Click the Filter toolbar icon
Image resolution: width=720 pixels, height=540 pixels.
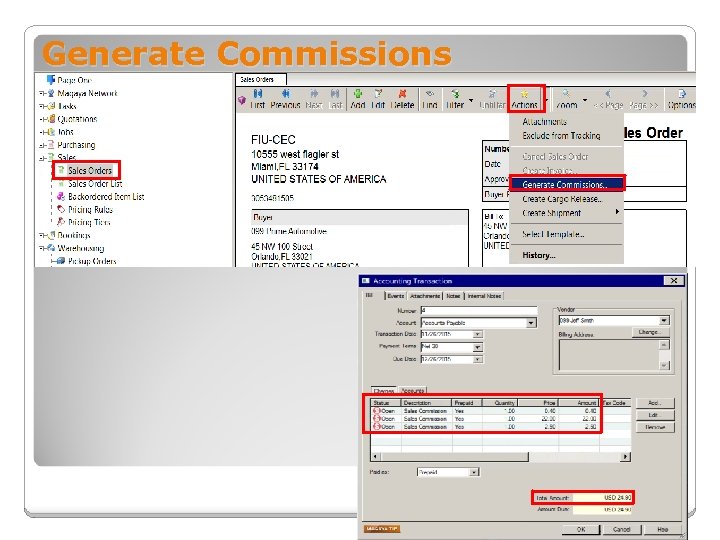click(455, 94)
